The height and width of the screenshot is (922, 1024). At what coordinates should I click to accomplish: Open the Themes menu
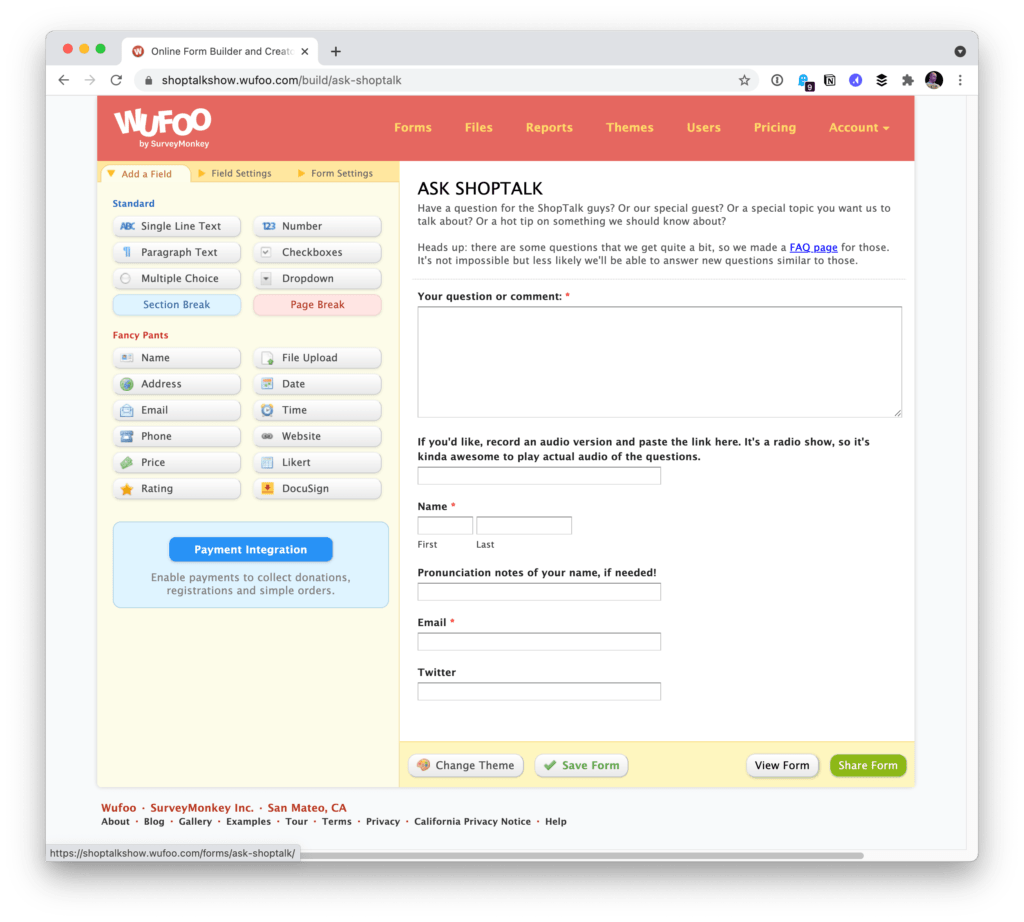click(x=630, y=127)
